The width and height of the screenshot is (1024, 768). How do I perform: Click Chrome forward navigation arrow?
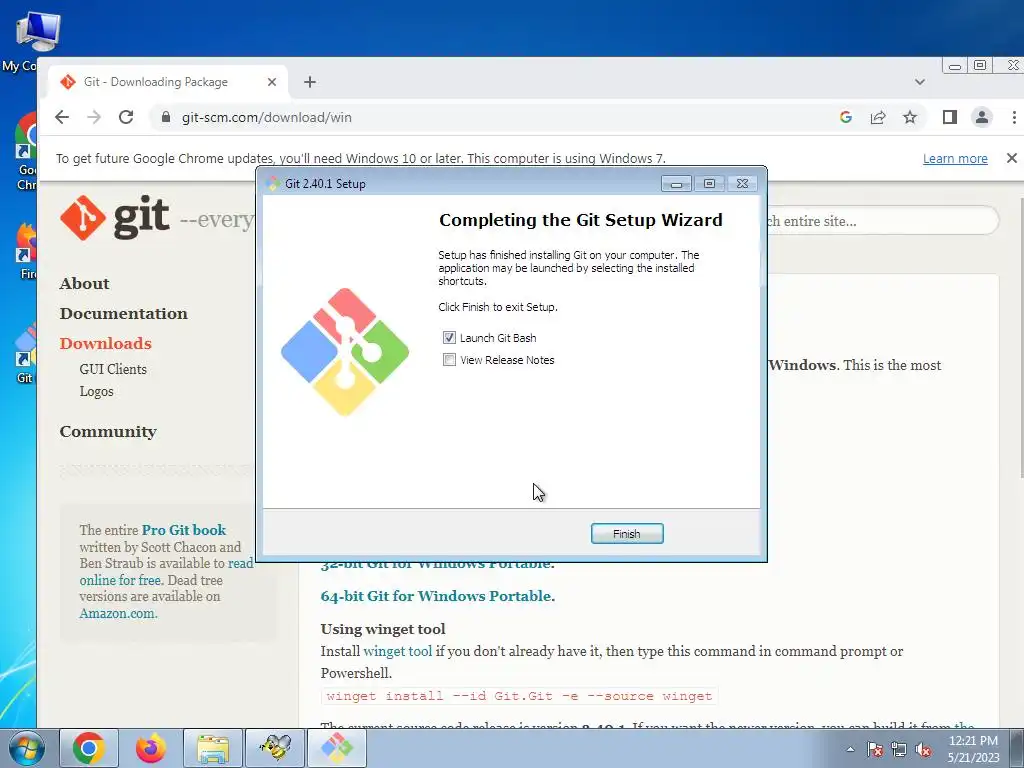point(94,117)
